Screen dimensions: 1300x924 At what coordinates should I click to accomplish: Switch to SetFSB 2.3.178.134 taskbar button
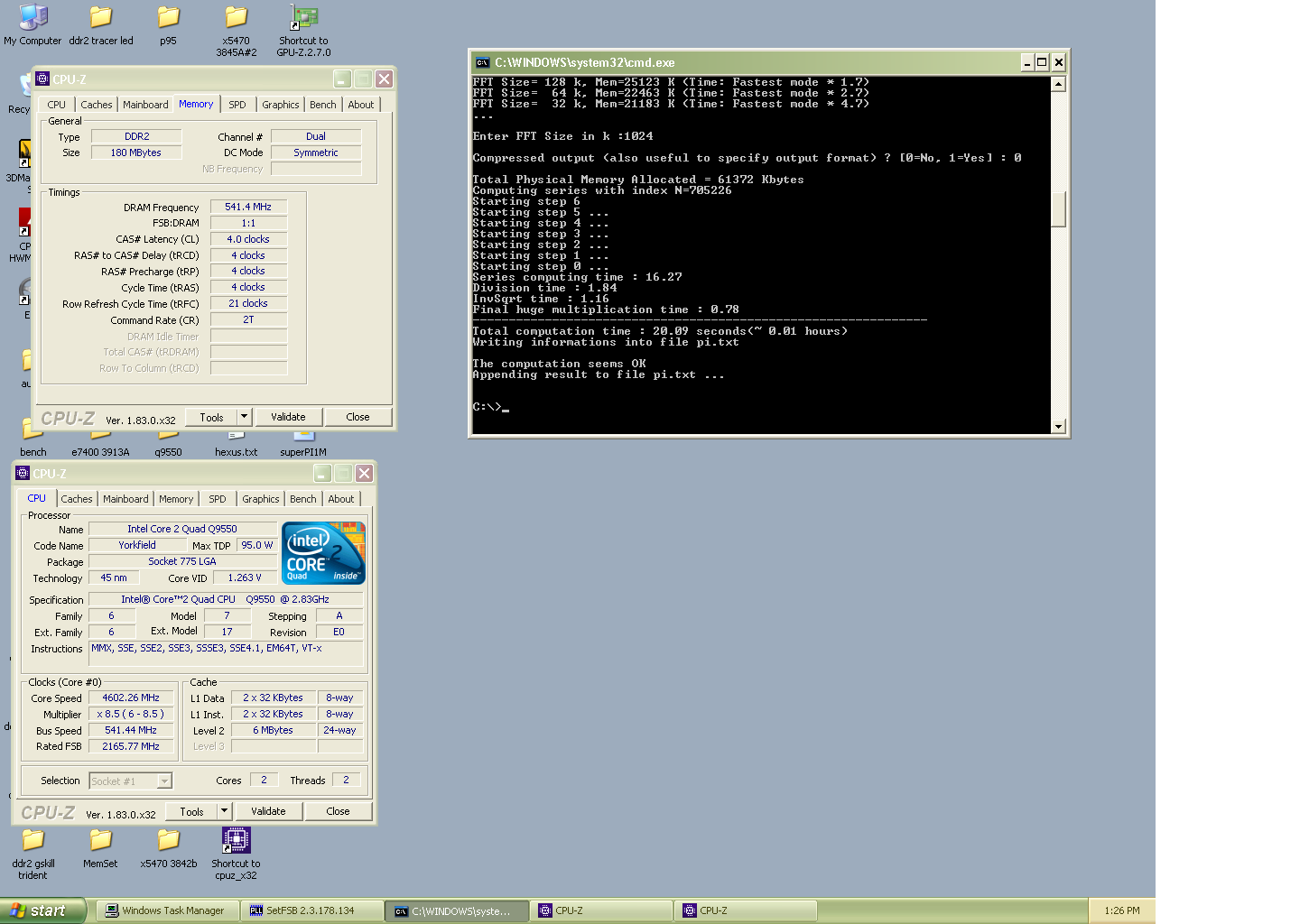point(311,910)
